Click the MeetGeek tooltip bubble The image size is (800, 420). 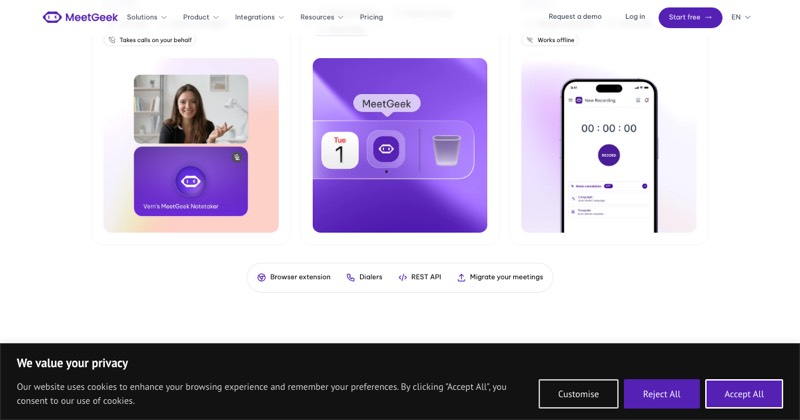click(x=386, y=104)
